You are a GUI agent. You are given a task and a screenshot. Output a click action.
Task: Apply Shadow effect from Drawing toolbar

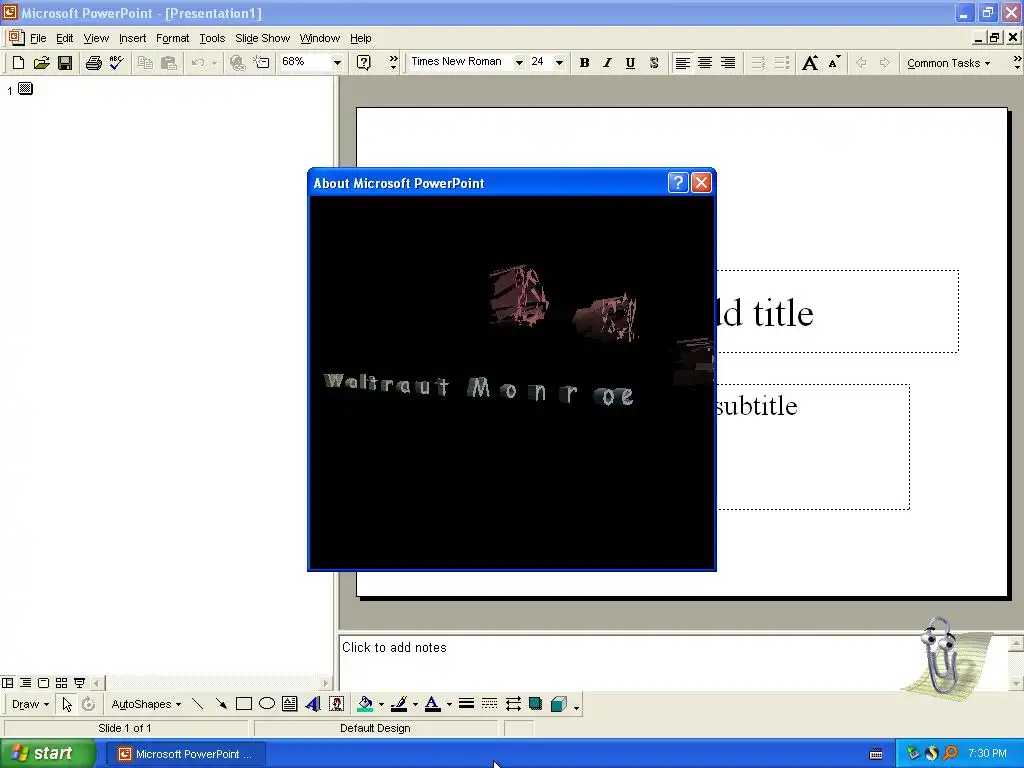[x=536, y=704]
